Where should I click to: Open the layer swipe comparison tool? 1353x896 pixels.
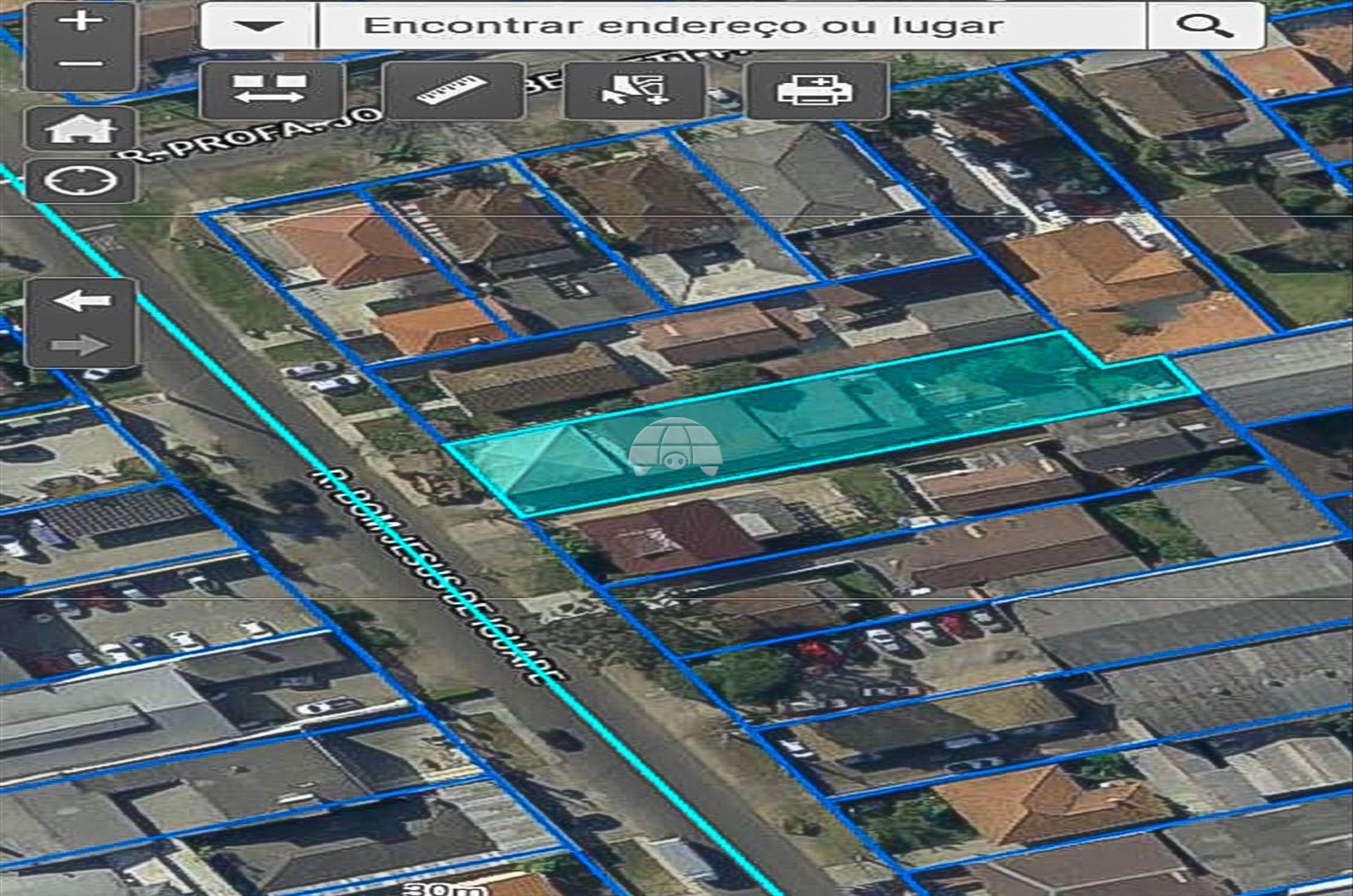click(271, 90)
